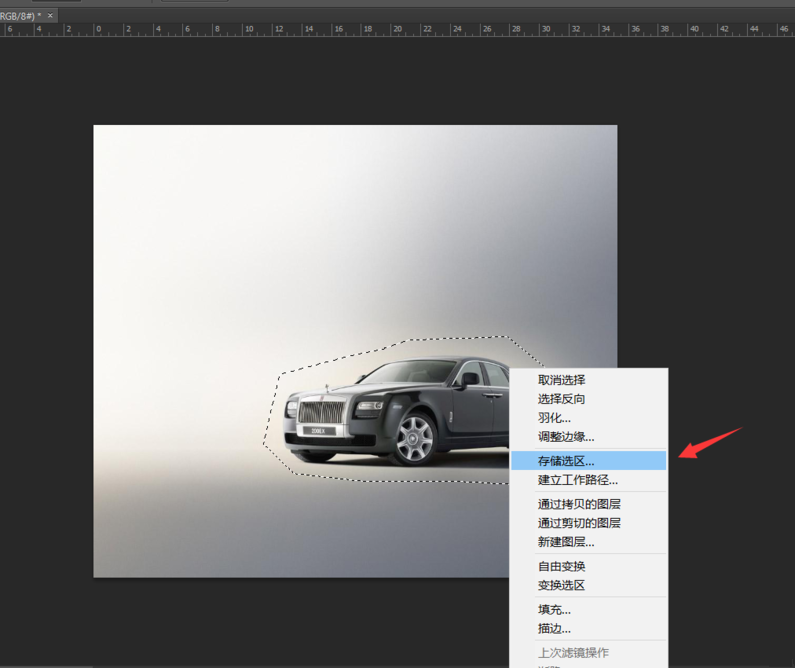Close the RGB/8# document tab
Viewport: 795px width, 668px height.
point(50,16)
